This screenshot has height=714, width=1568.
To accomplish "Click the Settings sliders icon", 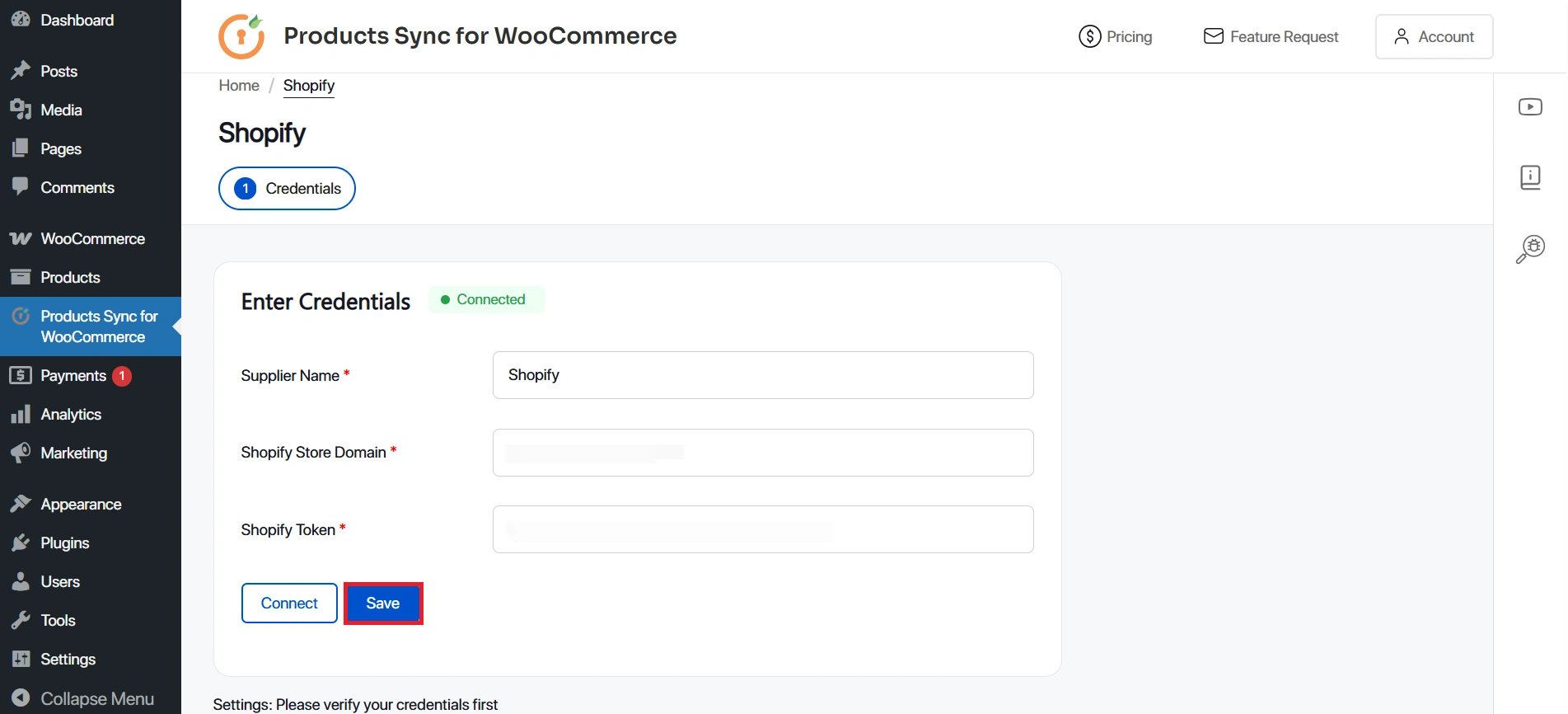I will [21, 659].
